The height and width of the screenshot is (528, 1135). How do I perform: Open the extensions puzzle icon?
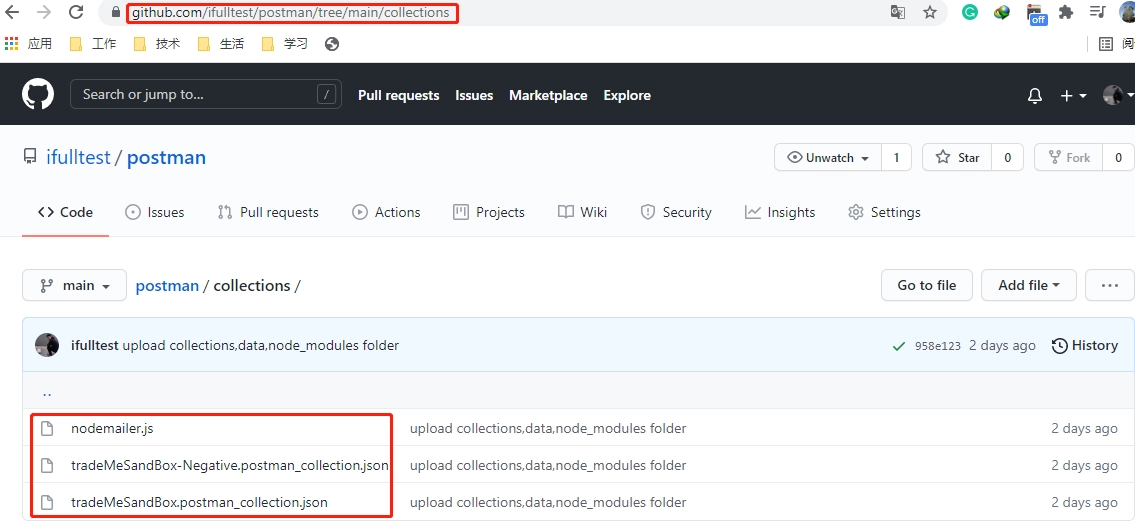(1066, 12)
